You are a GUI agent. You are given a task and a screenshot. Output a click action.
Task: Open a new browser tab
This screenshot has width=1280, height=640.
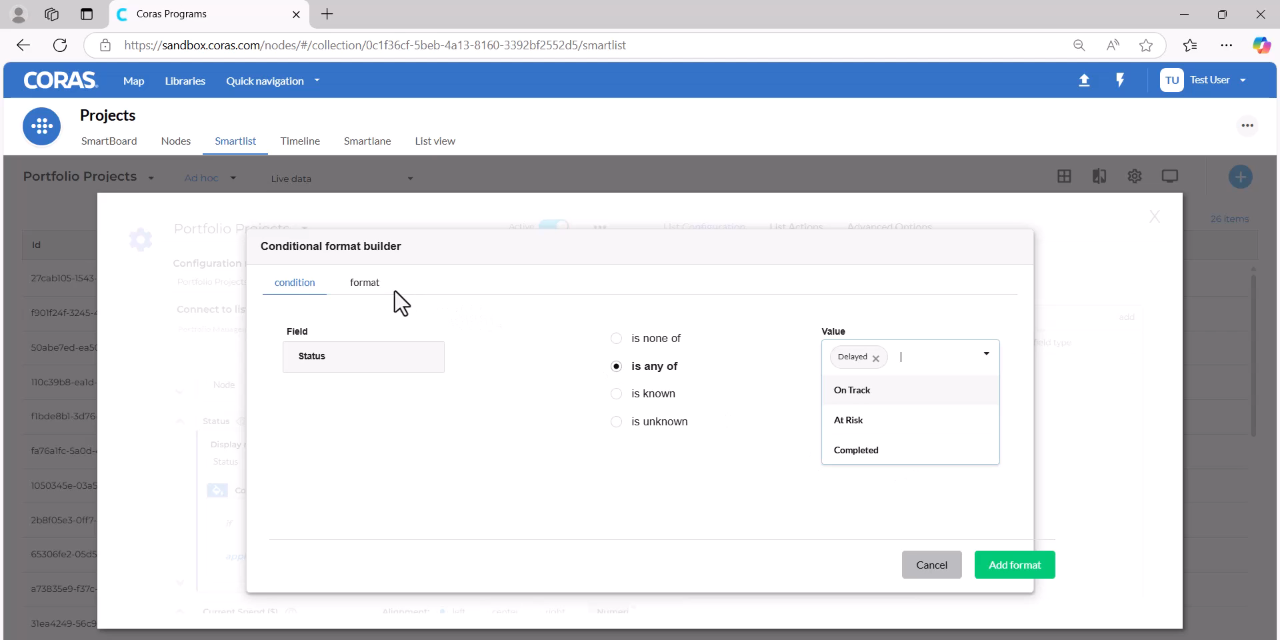click(x=327, y=14)
